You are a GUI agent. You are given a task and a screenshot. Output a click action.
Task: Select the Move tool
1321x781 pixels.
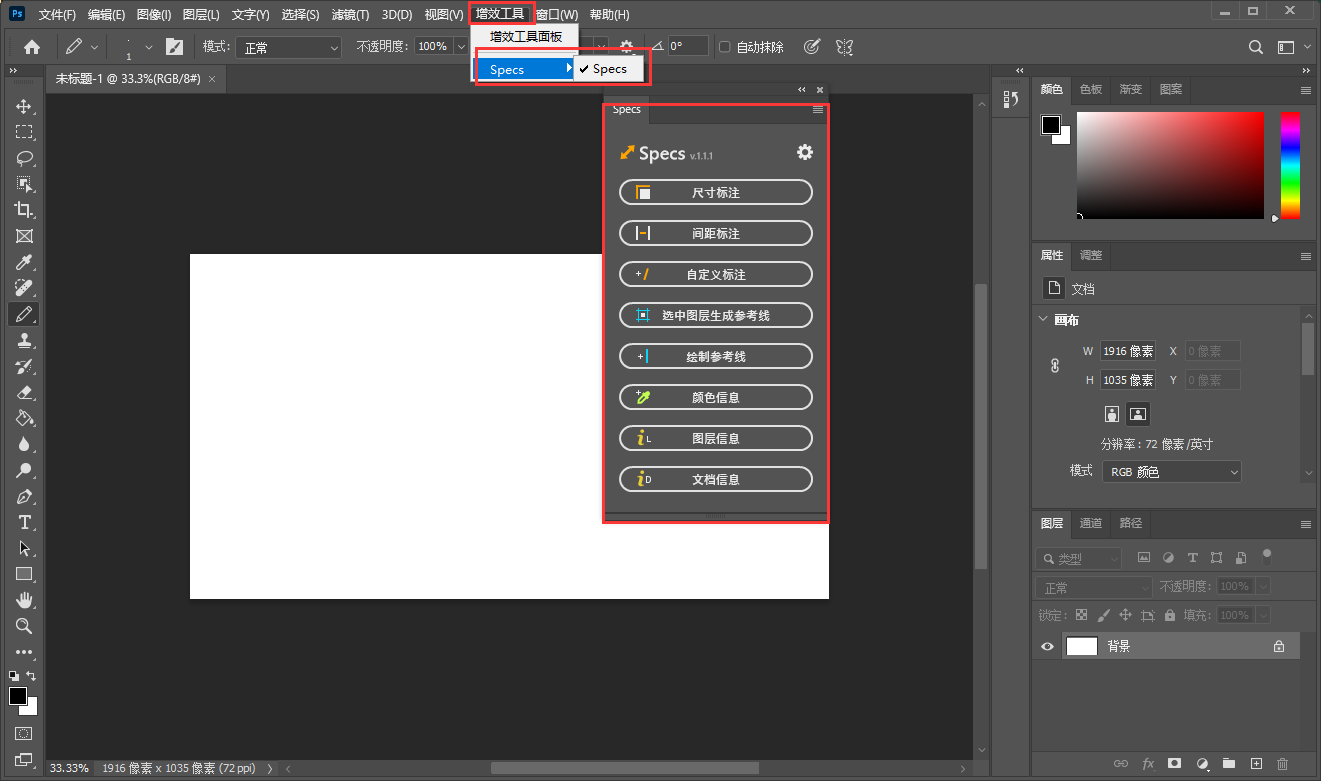pyautogui.click(x=24, y=107)
